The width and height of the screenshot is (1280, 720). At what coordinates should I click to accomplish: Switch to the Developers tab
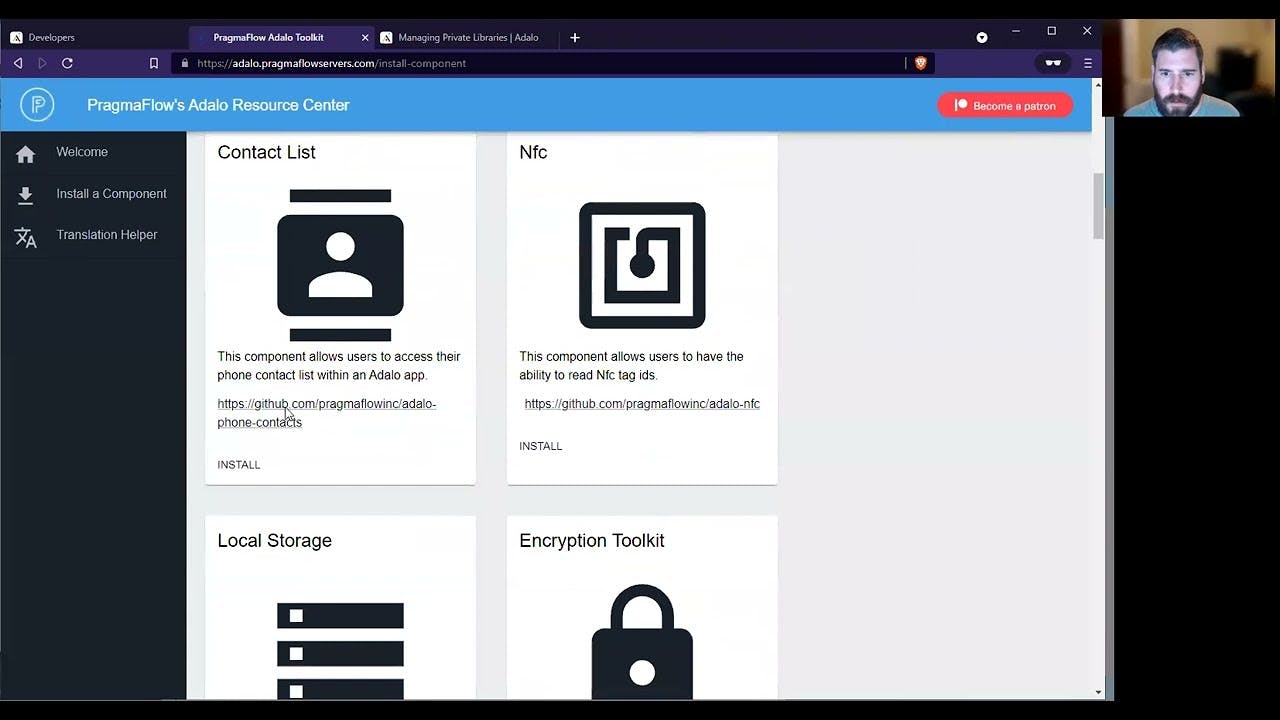93,38
